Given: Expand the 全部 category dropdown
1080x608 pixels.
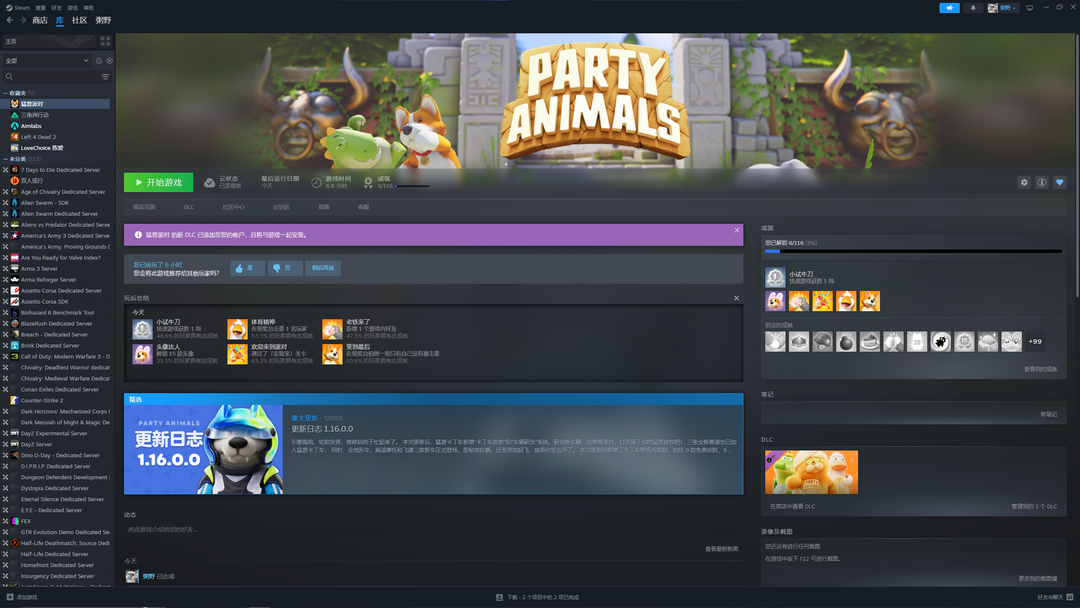Looking at the screenshot, I should [x=47, y=61].
